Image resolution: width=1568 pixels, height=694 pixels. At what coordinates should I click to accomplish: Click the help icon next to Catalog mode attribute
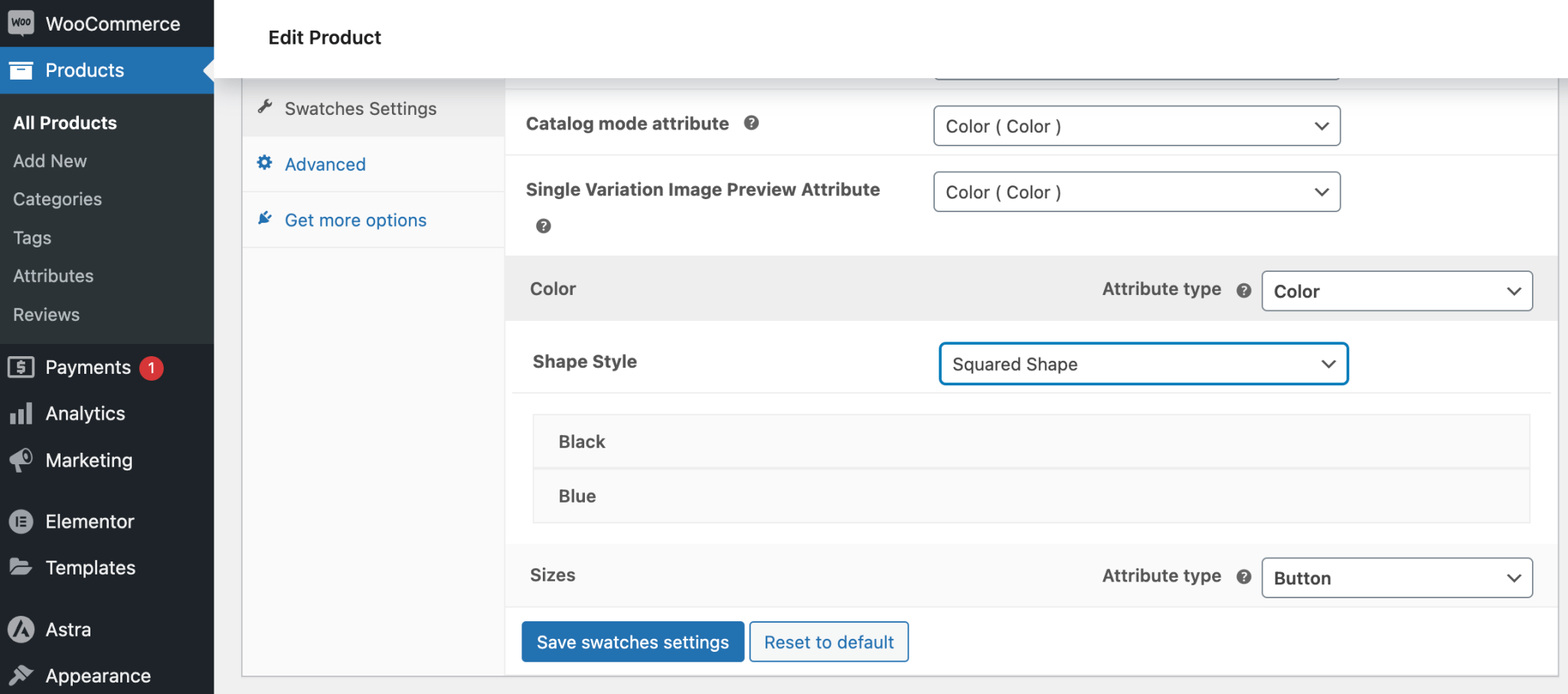click(x=752, y=123)
